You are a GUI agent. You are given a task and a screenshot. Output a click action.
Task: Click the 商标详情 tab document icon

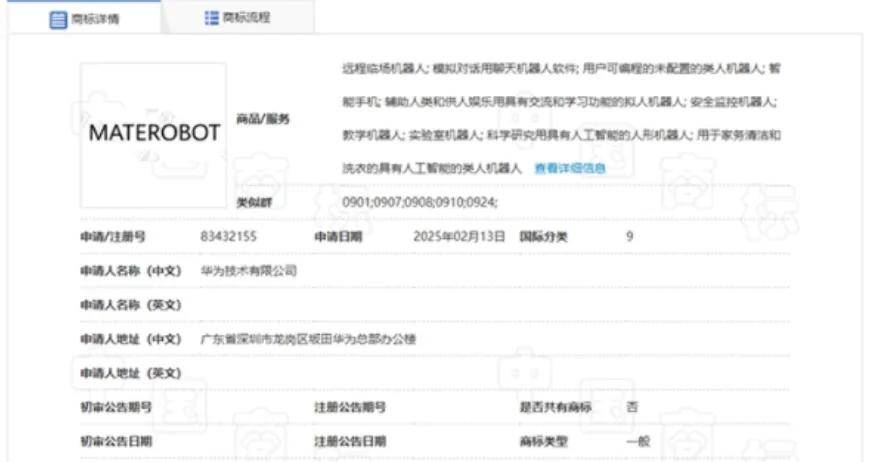pos(58,20)
